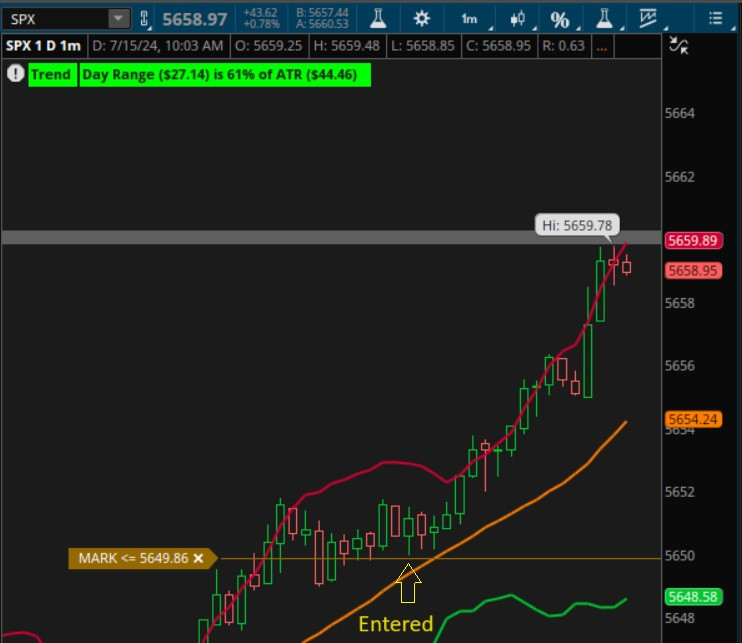Click the SPX 1 D 1m chart title

coord(43,46)
